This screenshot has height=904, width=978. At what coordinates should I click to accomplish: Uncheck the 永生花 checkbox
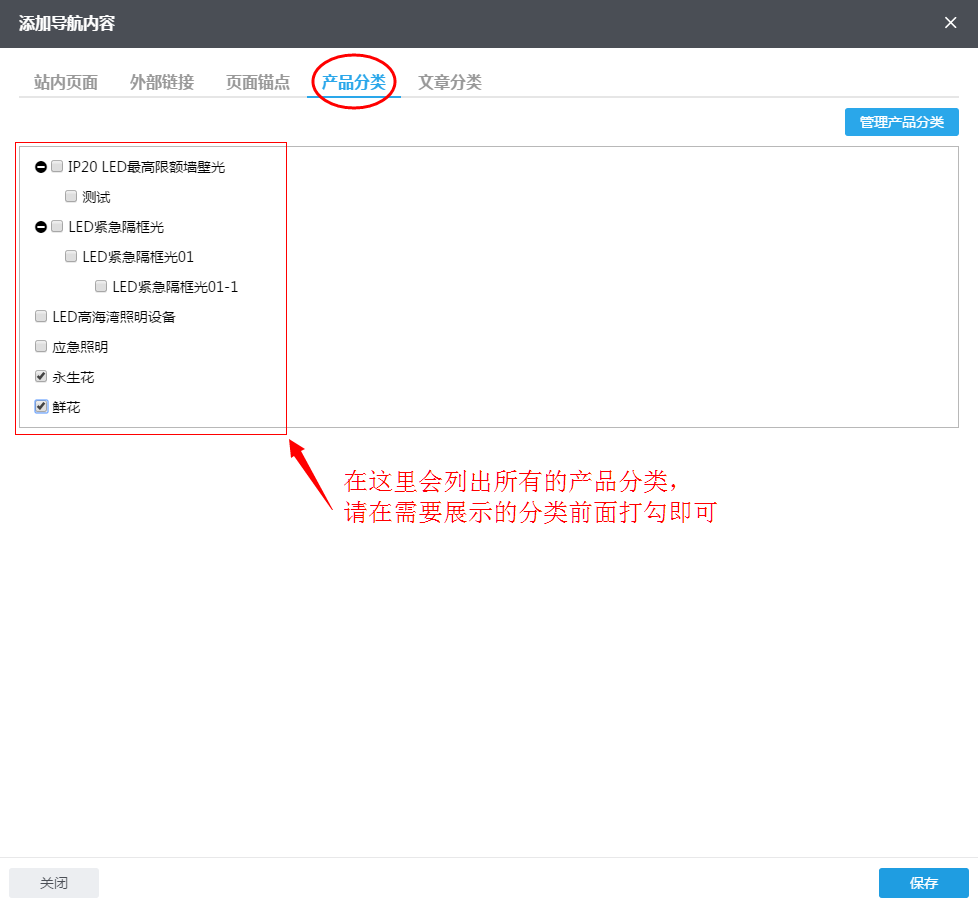tap(40, 376)
